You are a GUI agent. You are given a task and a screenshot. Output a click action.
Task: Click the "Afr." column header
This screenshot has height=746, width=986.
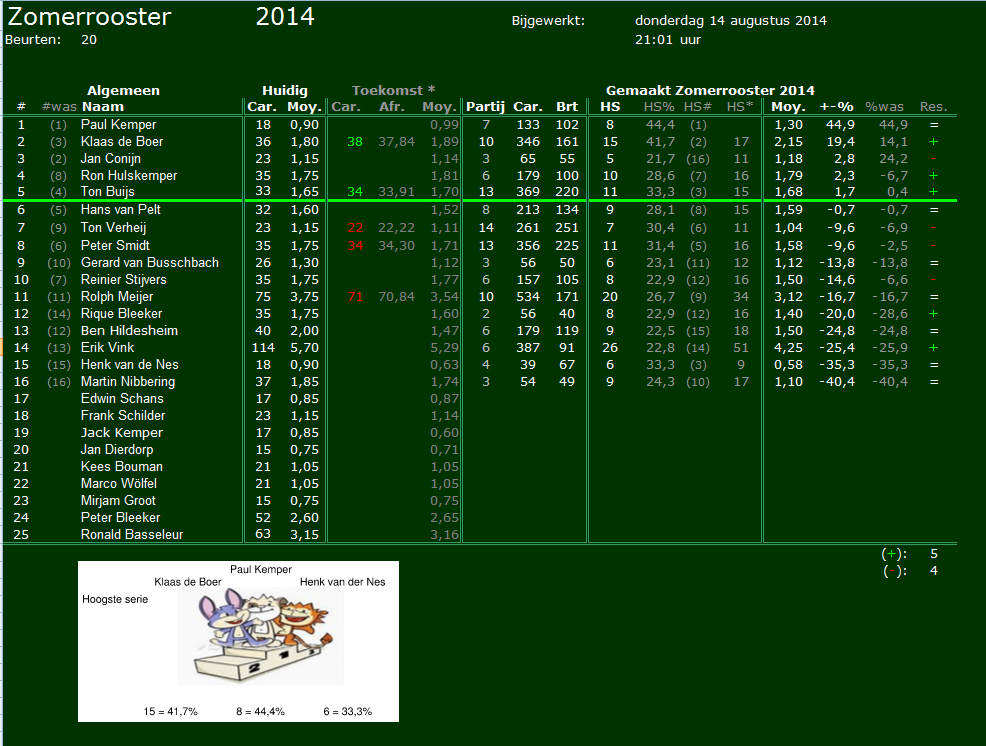point(391,107)
